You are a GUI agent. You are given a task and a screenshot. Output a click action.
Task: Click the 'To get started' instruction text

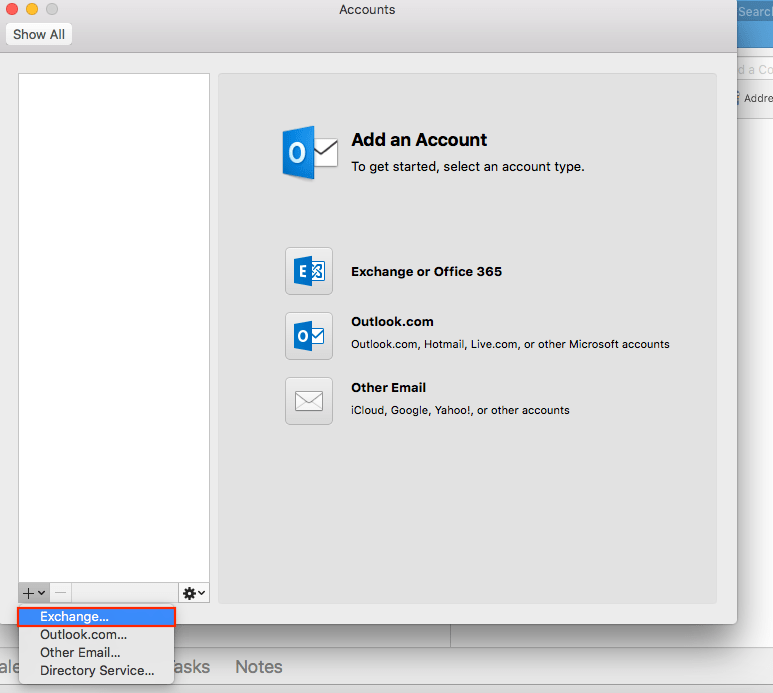tap(468, 167)
